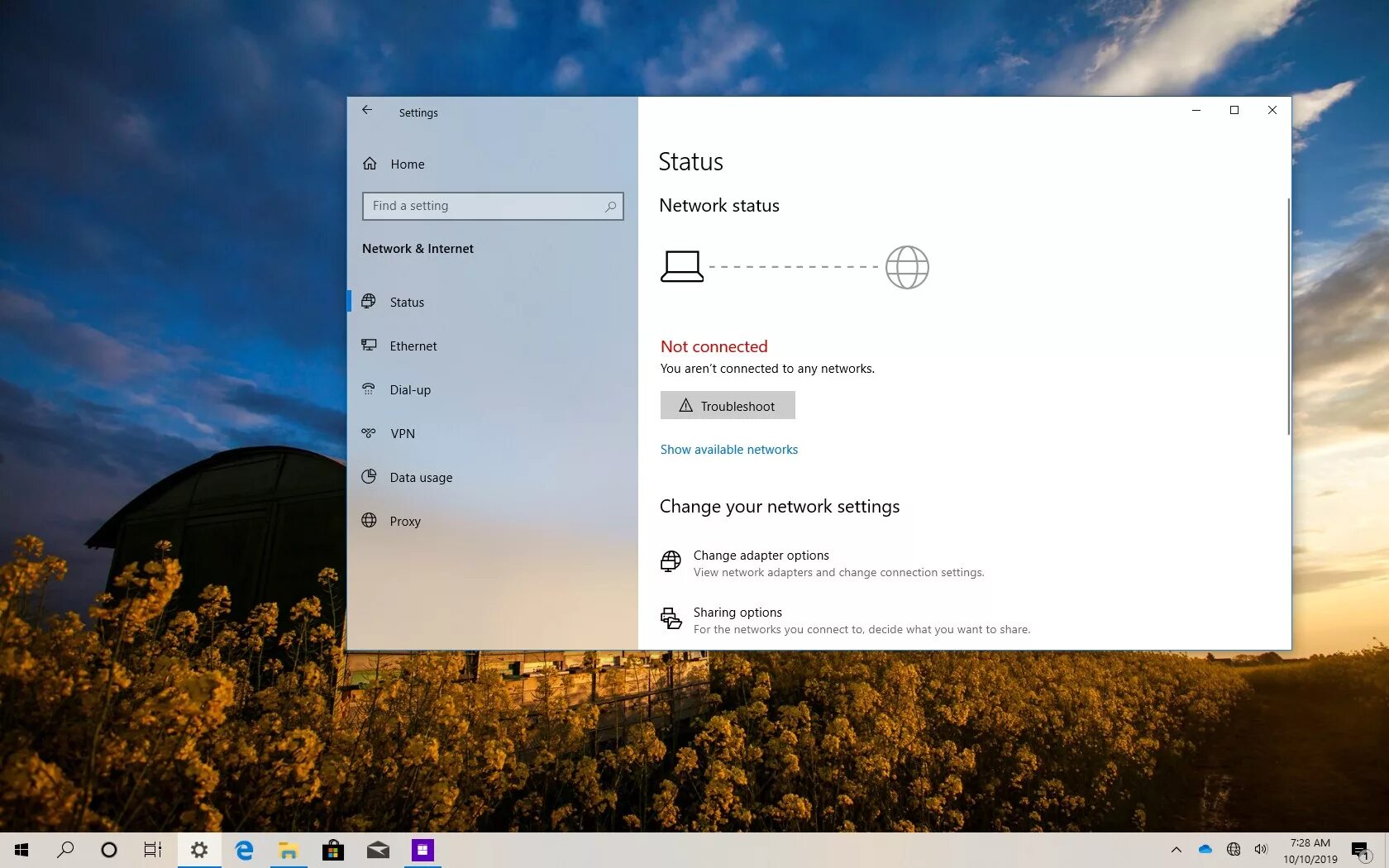Click the Troubleshoot button

pyautogui.click(x=727, y=405)
